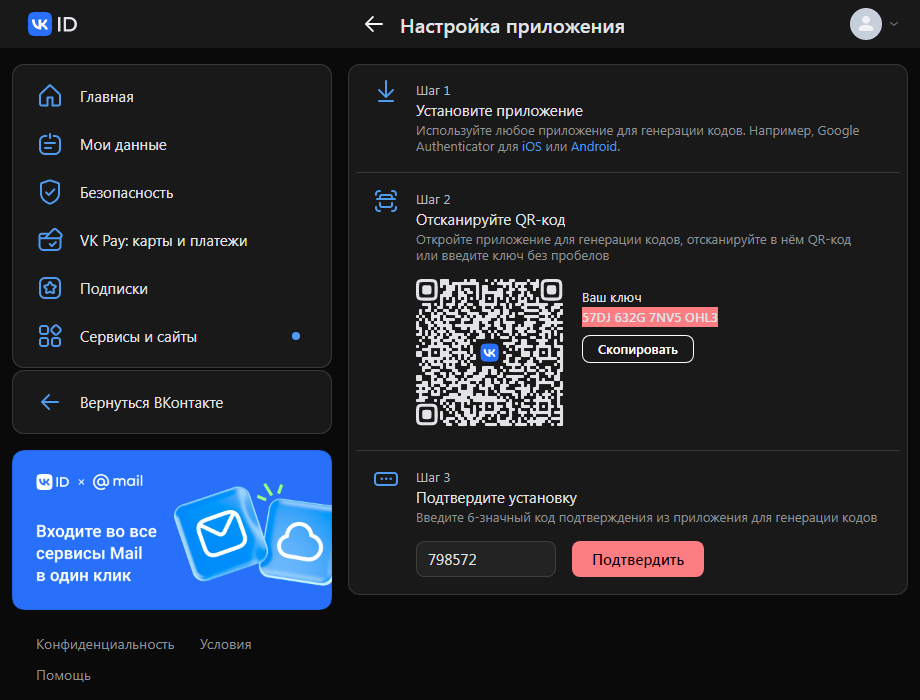
Task: Click the @mail logo in banner
Action: (118, 481)
